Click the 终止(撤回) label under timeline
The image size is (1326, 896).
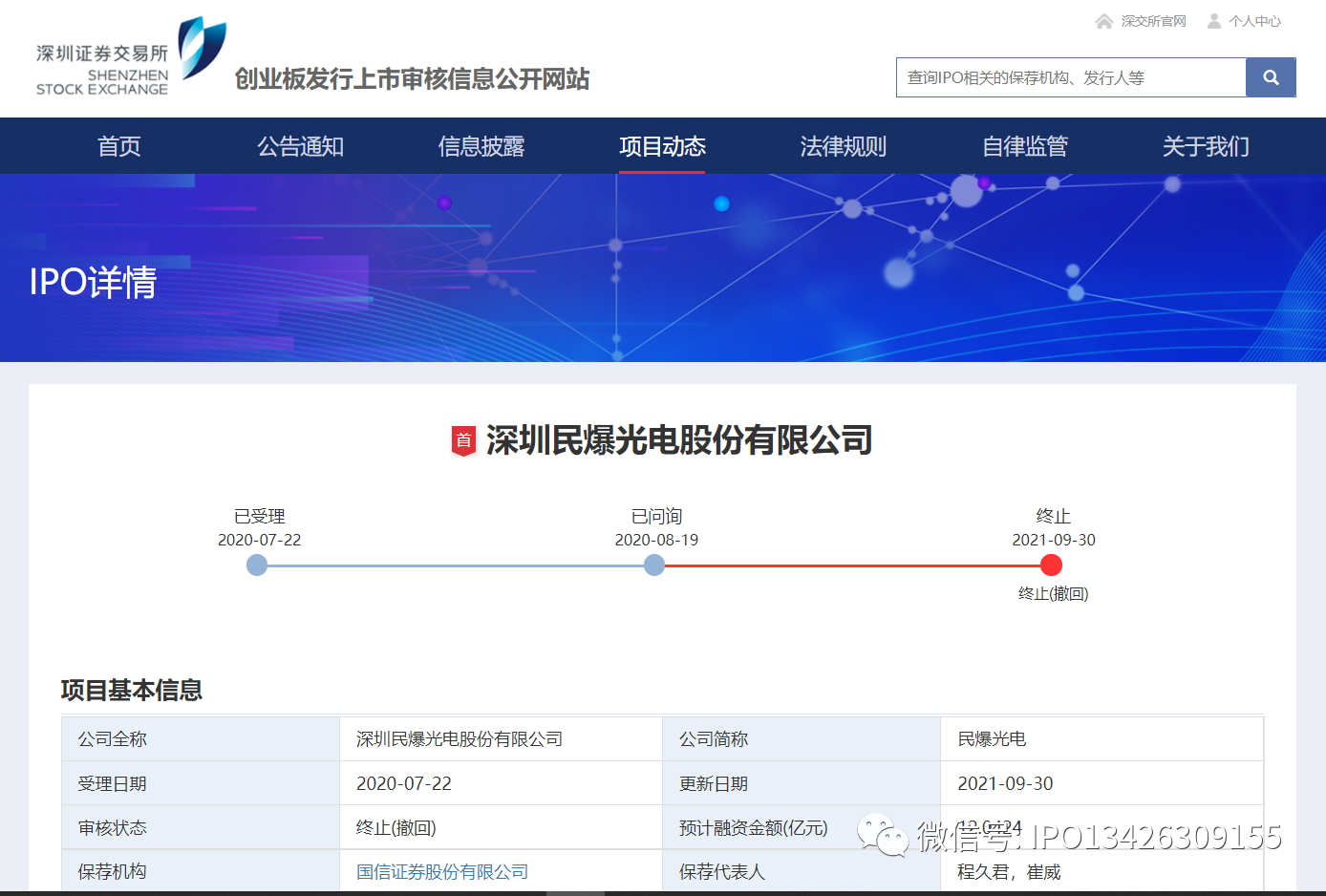click(x=1054, y=594)
